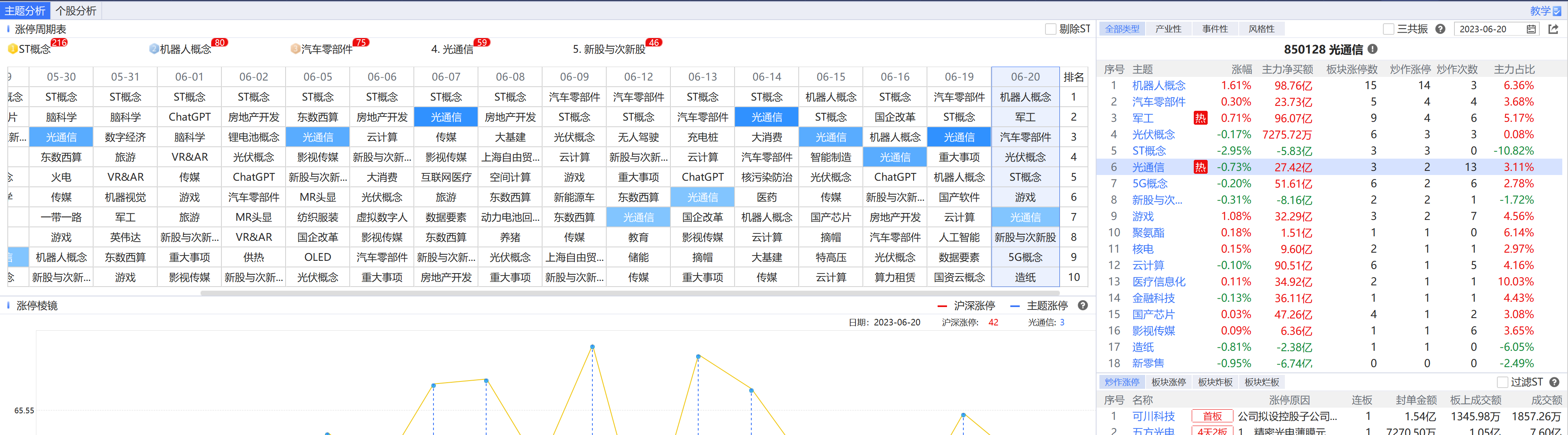Screen dimensions: 1568x435
Task: Open the 炒作涨停 tab
Action: (x=1122, y=382)
